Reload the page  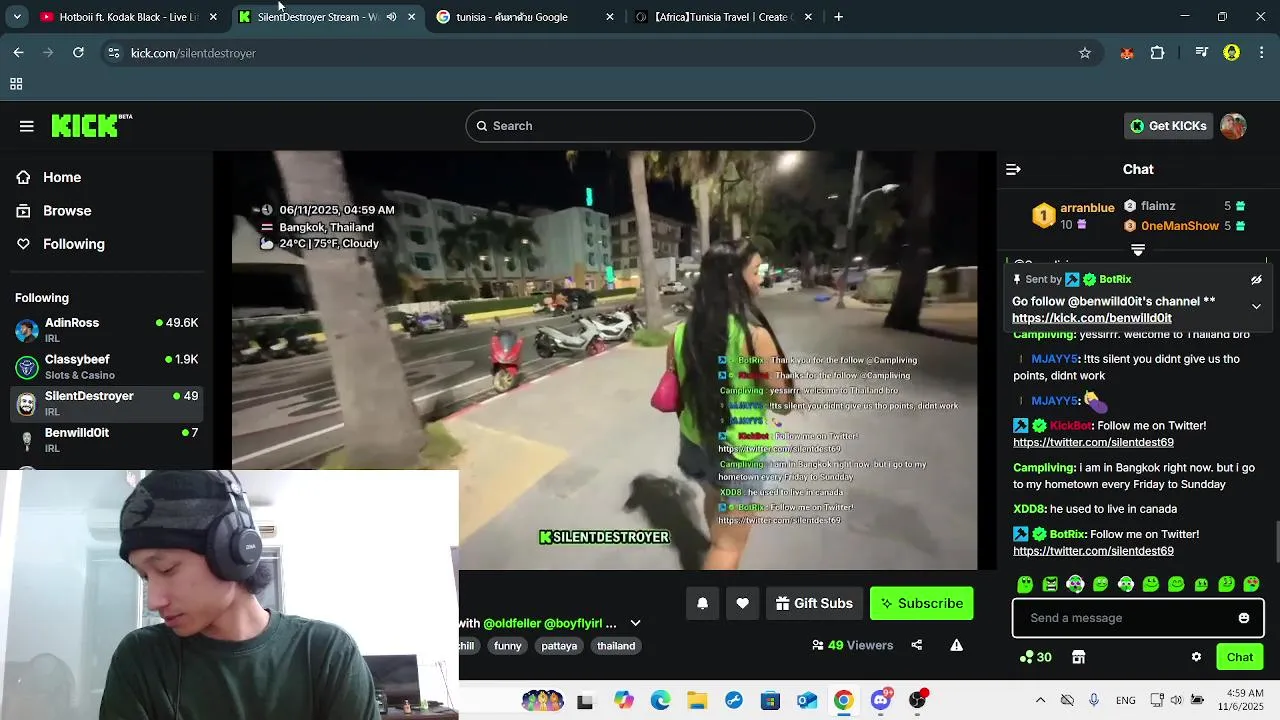coord(78,53)
